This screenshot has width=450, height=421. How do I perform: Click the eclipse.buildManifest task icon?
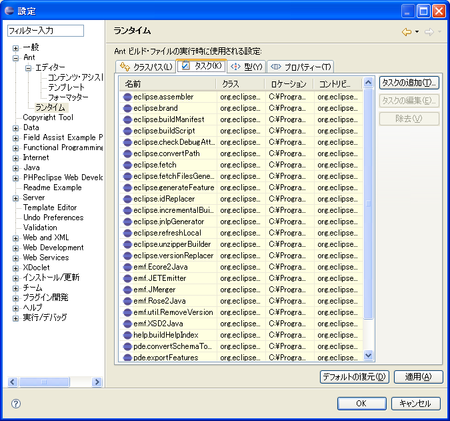(127, 120)
